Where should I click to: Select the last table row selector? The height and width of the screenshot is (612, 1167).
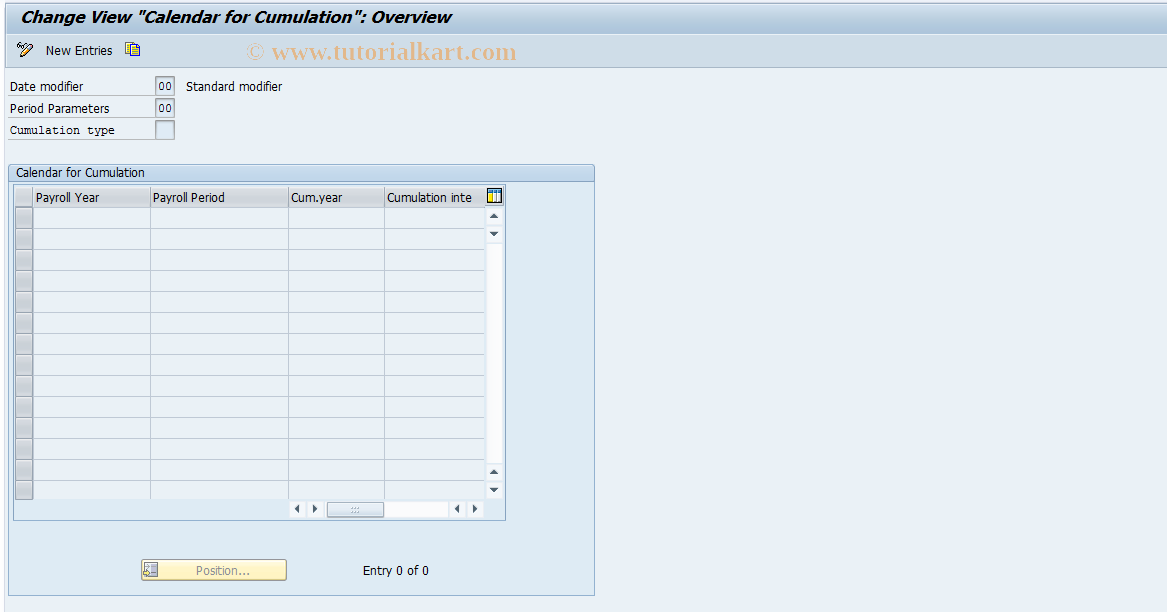(24, 490)
